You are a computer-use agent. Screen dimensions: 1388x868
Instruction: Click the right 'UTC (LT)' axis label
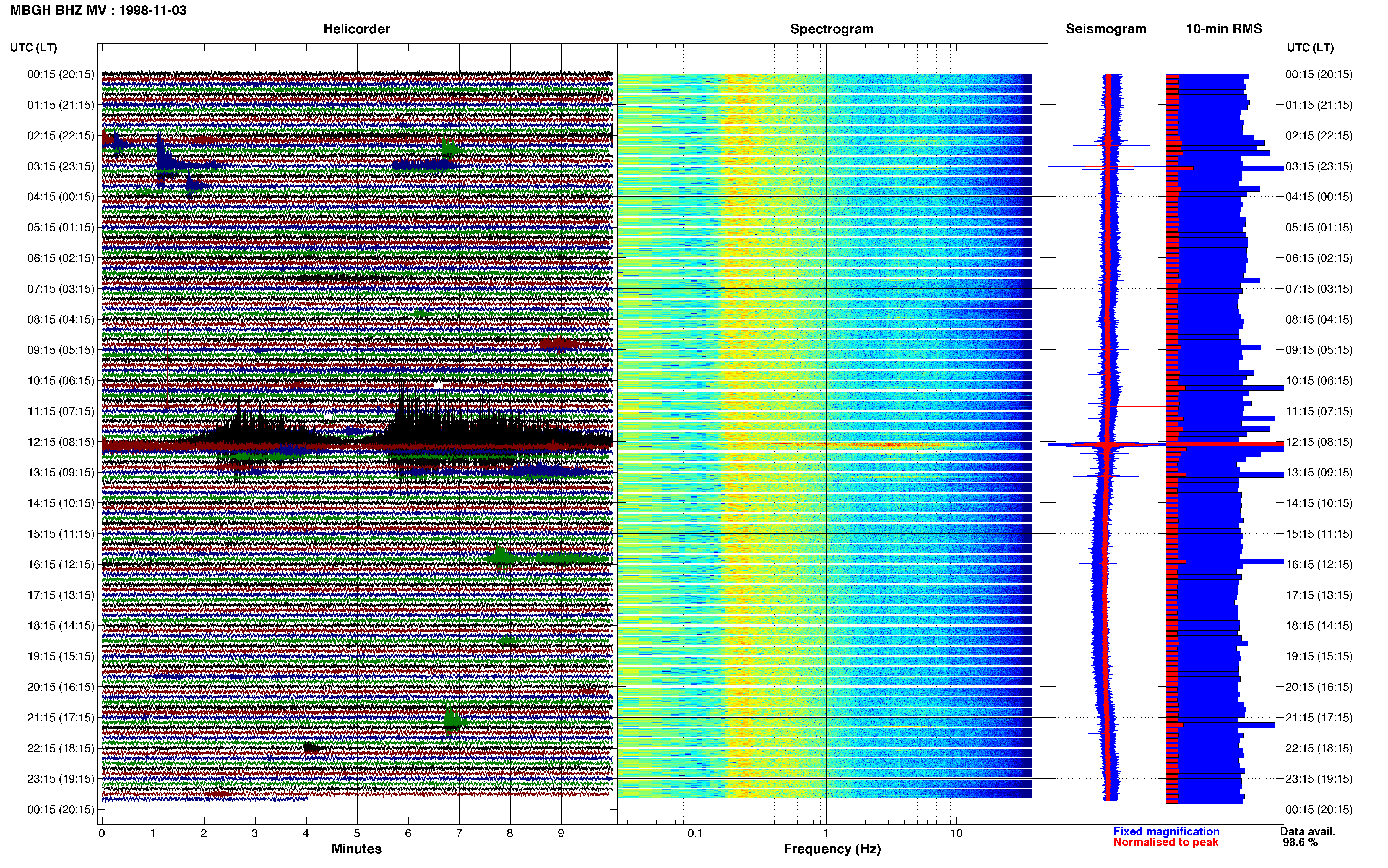tap(1310, 48)
